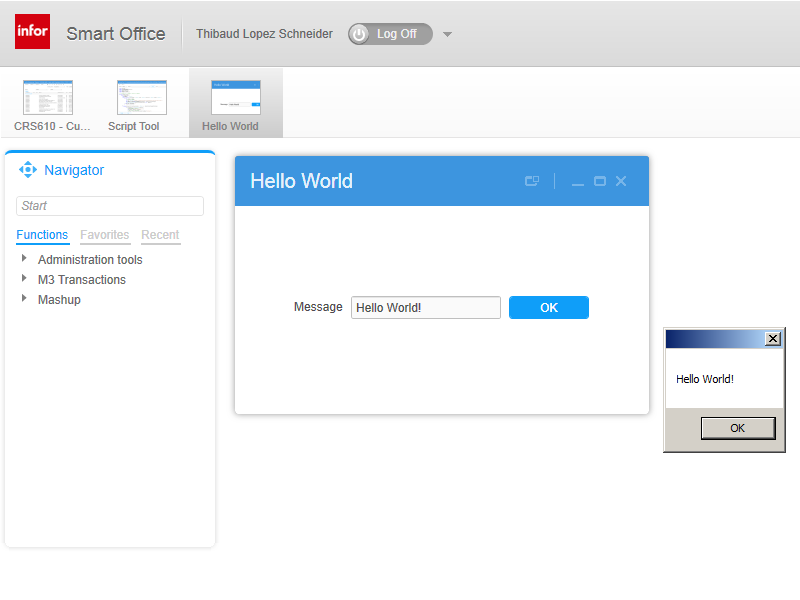This screenshot has height=600, width=800.
Task: Click the Hello World window widget icon
Action: pyautogui.click(x=532, y=181)
